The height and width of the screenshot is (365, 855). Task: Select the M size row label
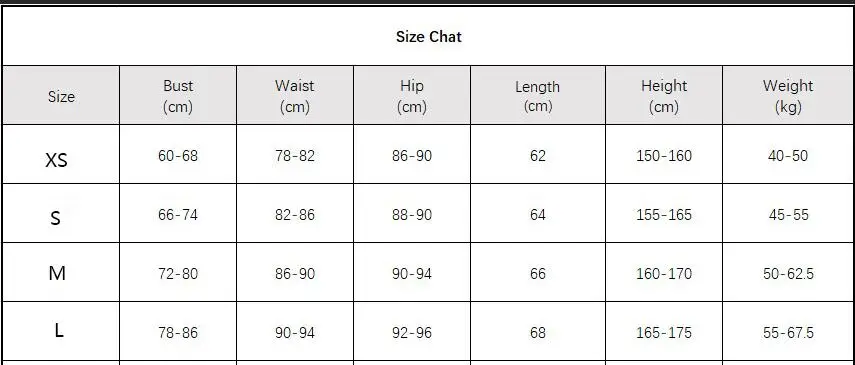pyautogui.click(x=57, y=272)
